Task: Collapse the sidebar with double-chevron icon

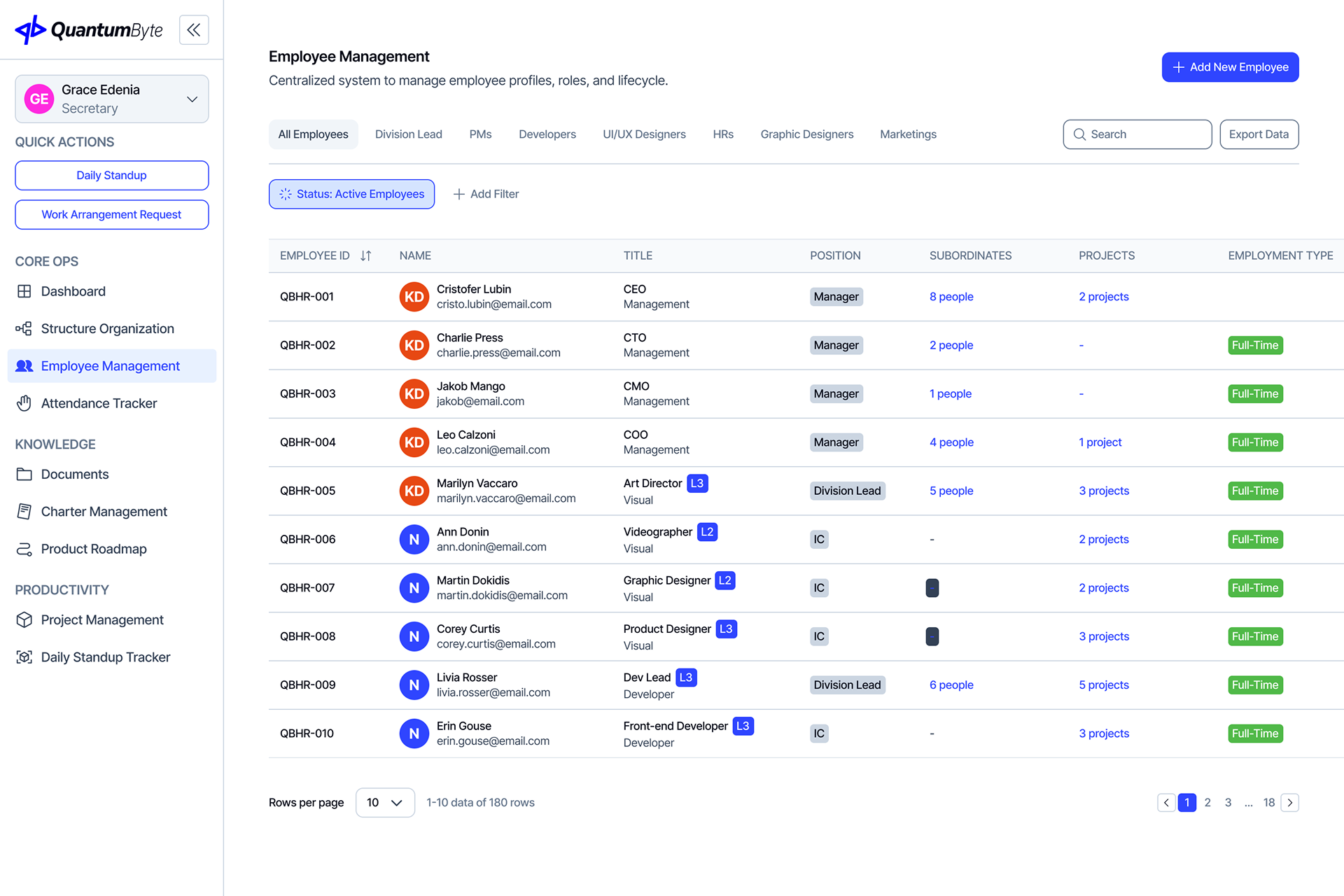Action: [x=194, y=30]
